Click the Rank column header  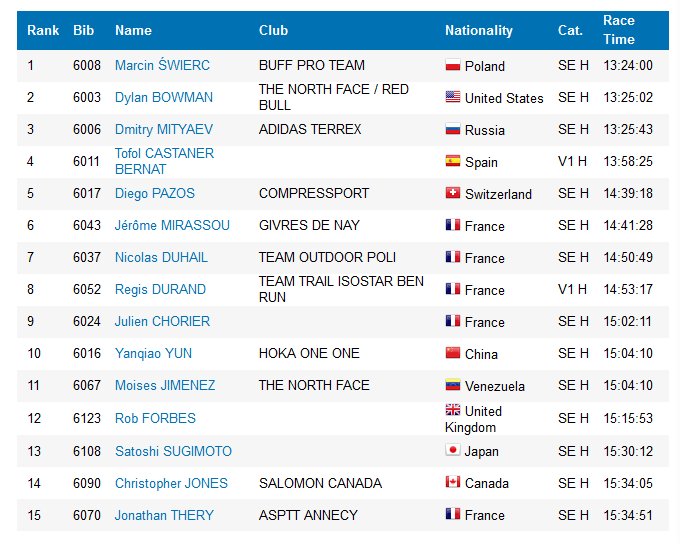[43, 30]
